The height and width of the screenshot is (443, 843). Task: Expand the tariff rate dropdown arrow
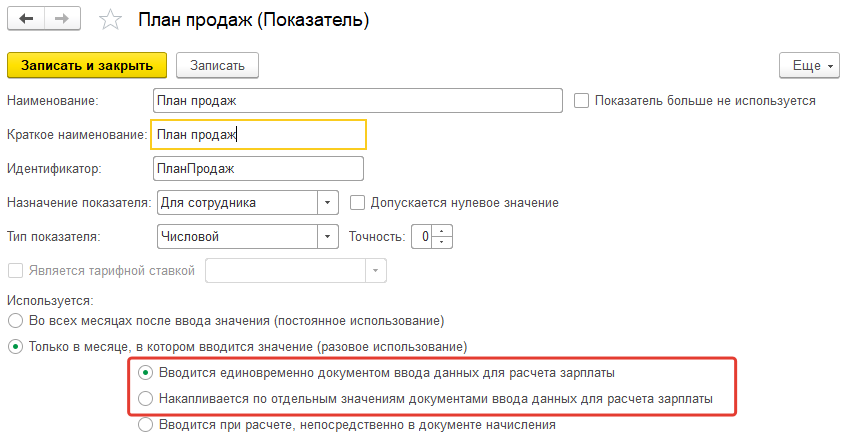tap(375, 271)
